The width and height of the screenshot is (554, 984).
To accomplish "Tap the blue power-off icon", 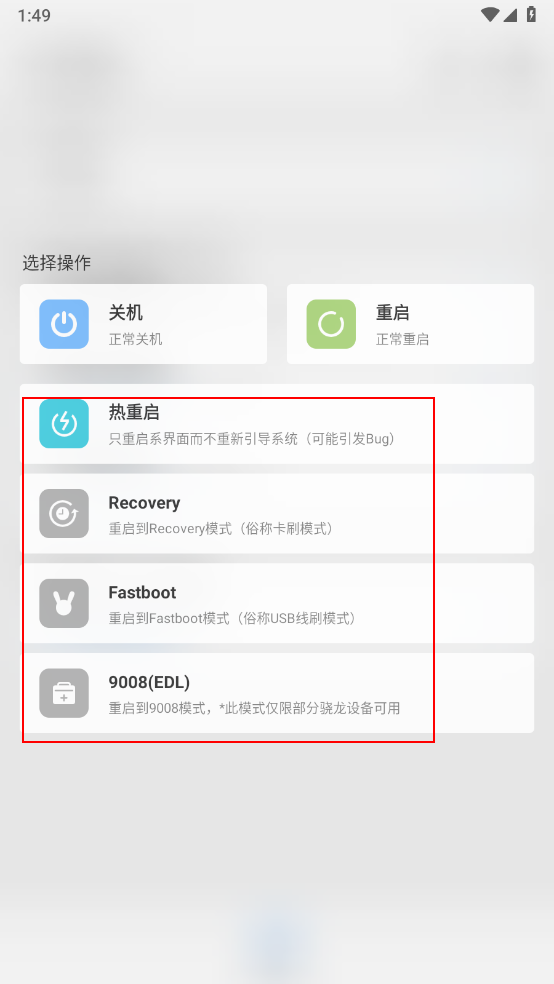I will click(64, 324).
